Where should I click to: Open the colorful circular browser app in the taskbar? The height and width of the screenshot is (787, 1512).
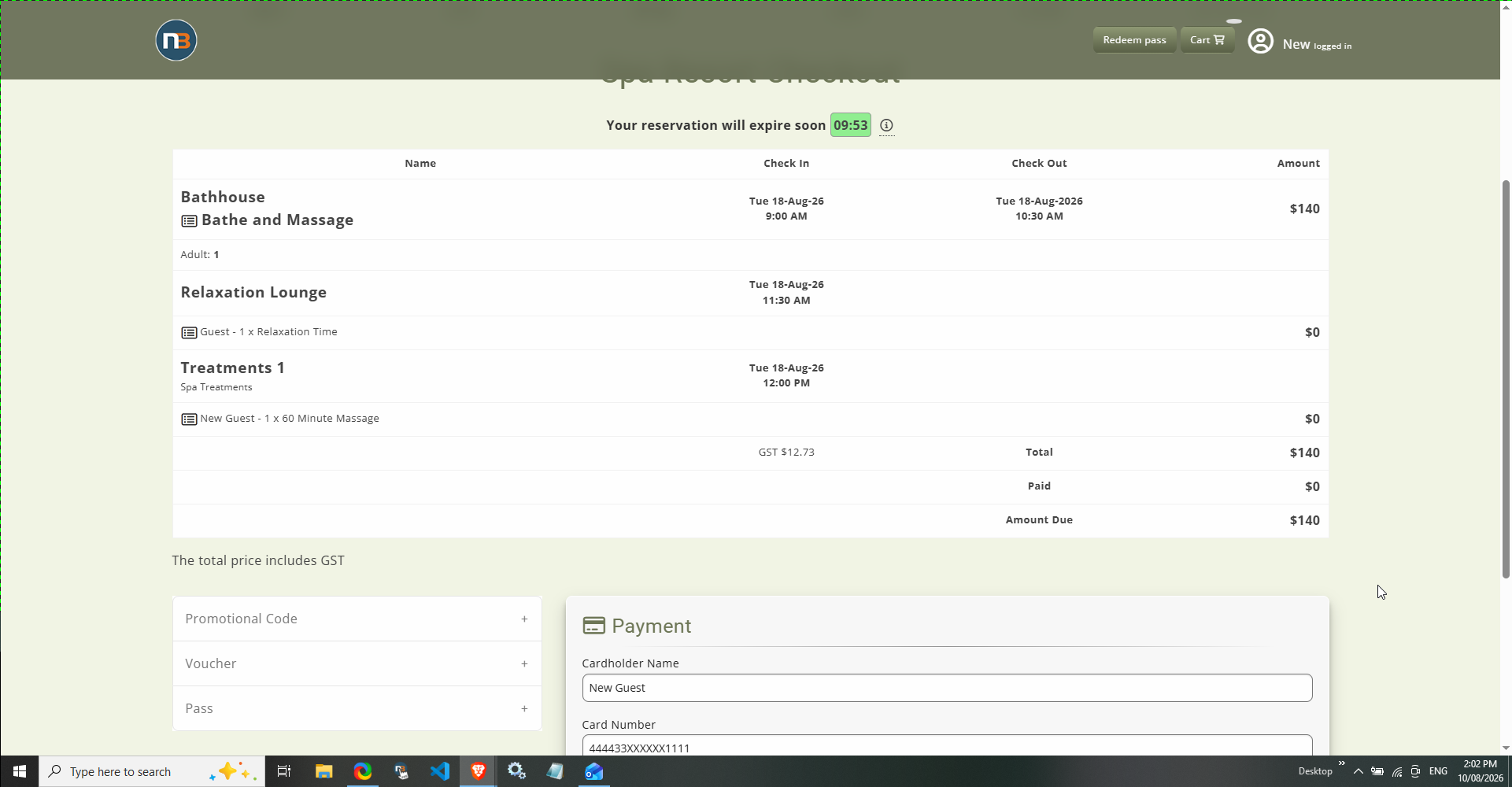363,771
